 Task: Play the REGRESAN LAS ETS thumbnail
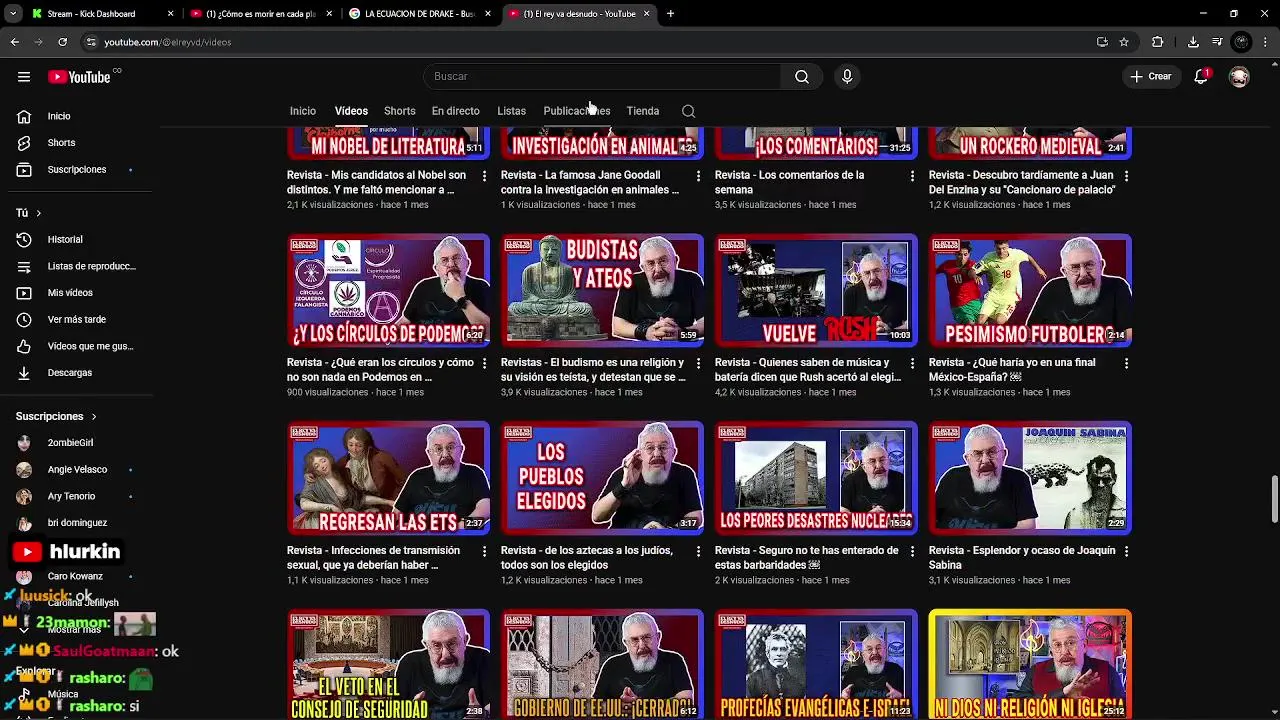[x=388, y=478]
